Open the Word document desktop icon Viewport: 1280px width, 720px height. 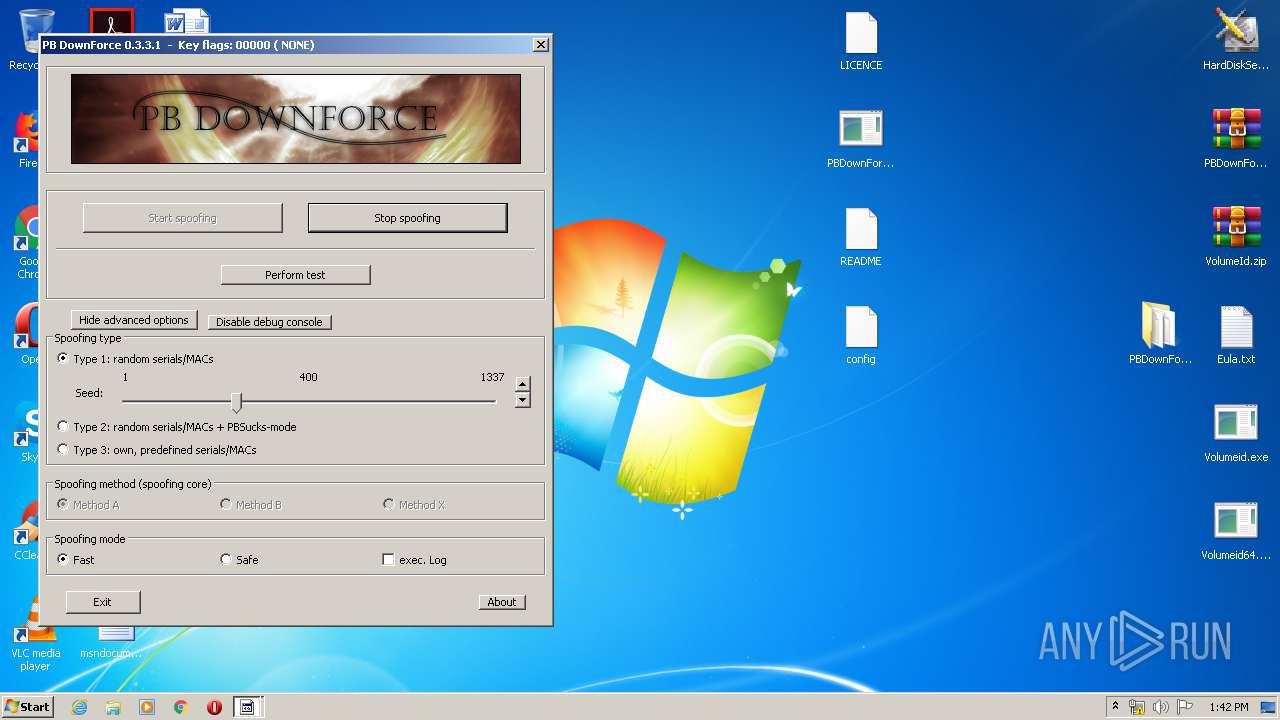pyautogui.click(x=188, y=20)
